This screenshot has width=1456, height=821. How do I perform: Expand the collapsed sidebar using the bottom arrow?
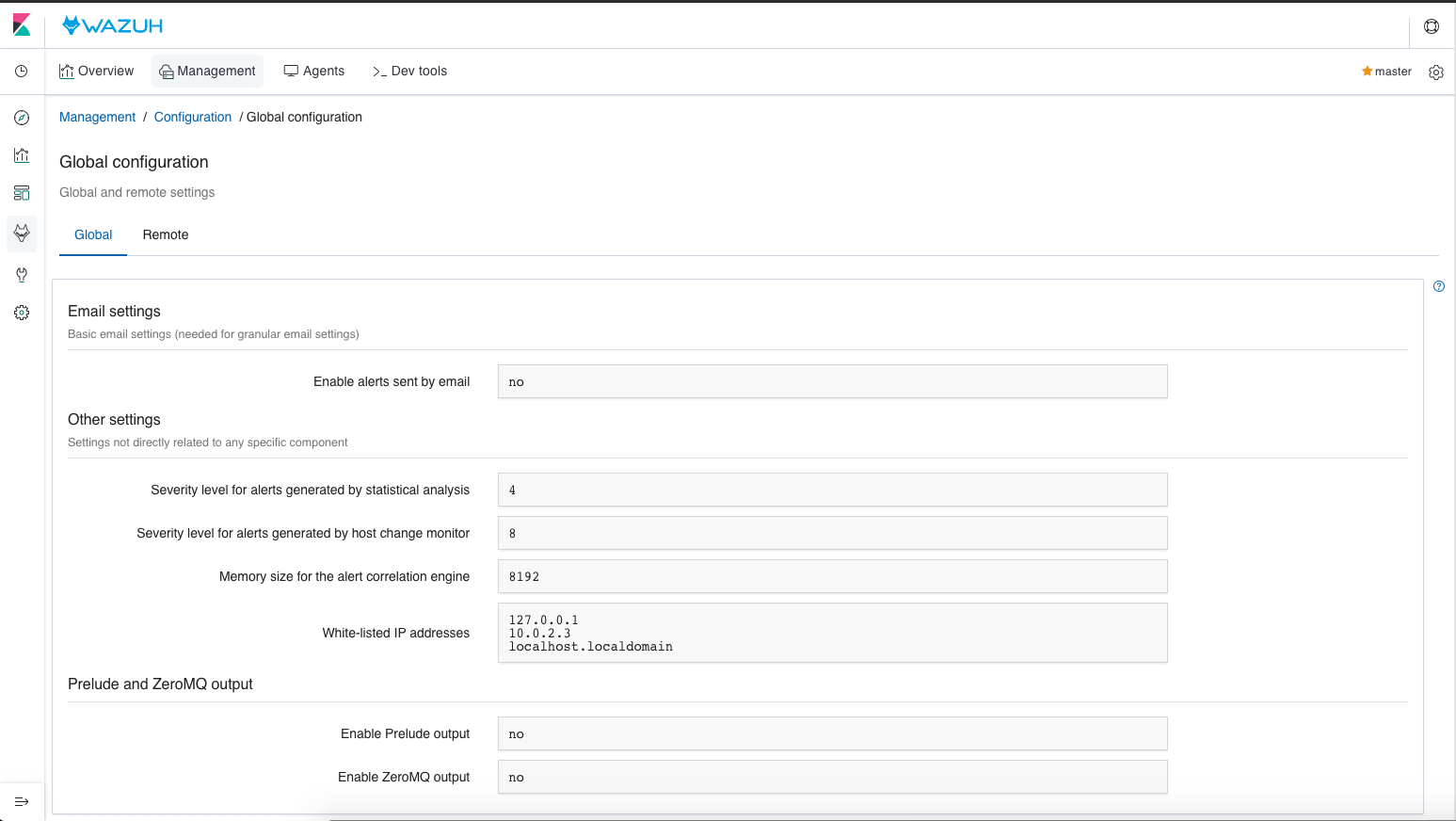click(x=21, y=799)
